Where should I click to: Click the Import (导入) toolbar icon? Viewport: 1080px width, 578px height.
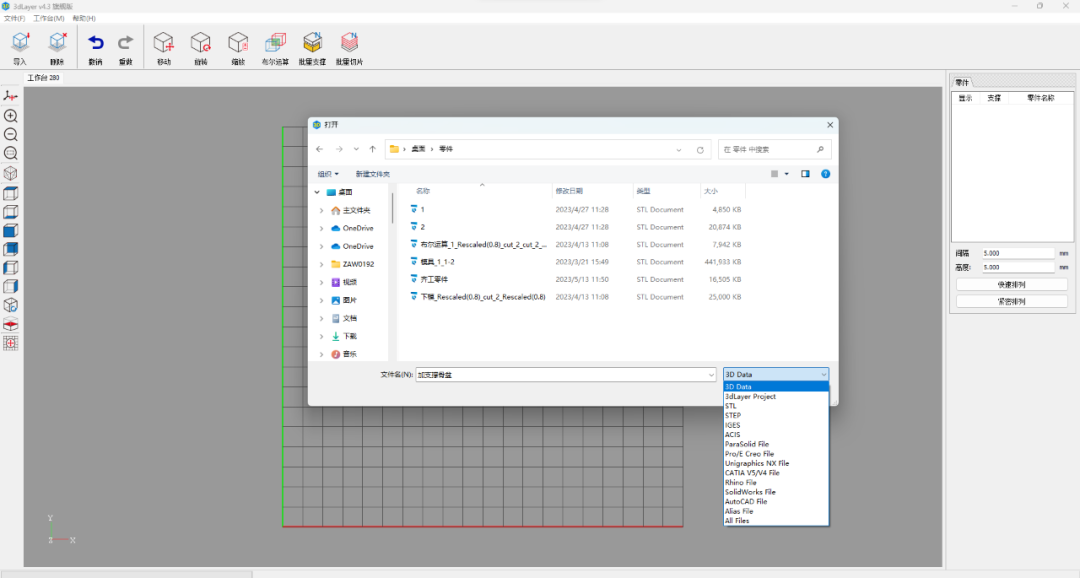[x=20, y=43]
